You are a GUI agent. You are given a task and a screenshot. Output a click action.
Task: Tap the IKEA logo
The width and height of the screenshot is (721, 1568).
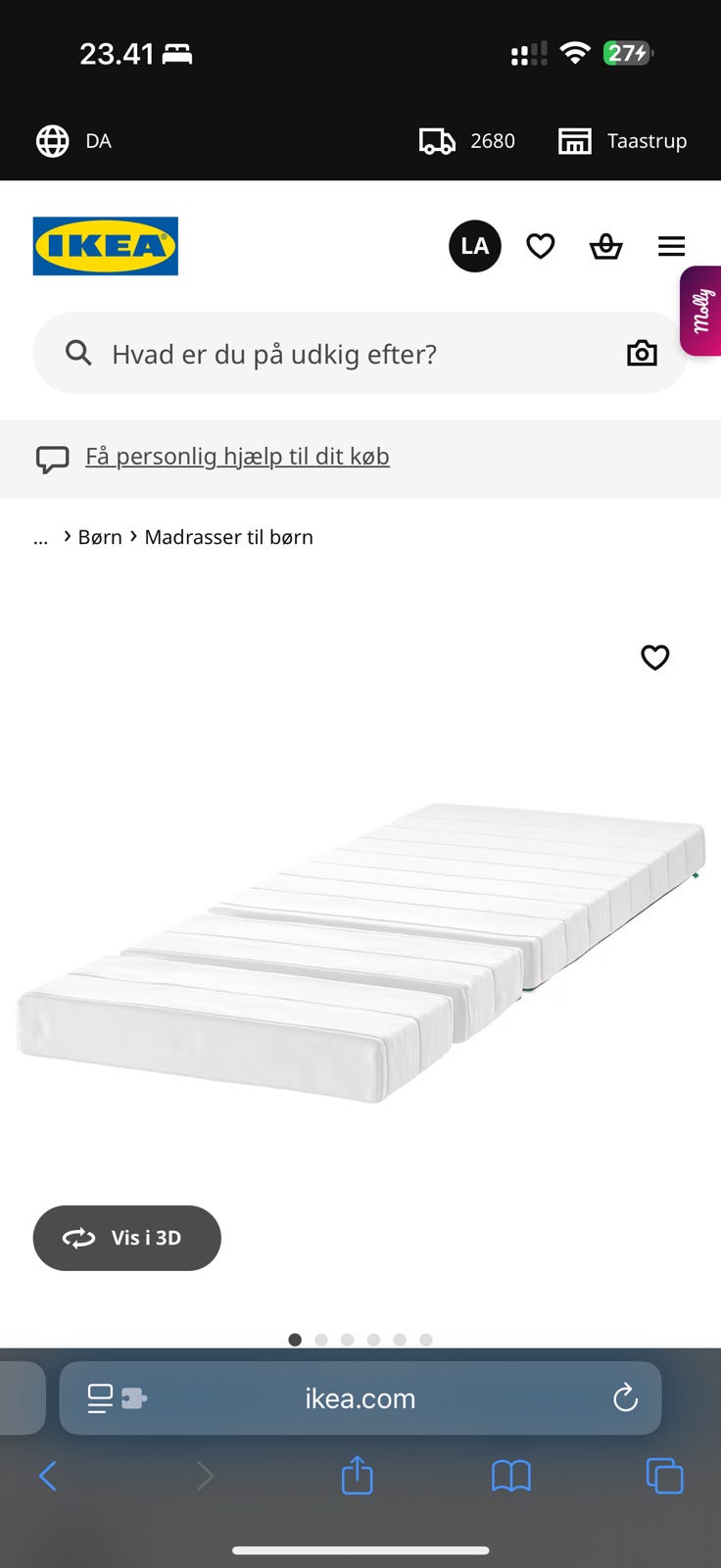106,246
